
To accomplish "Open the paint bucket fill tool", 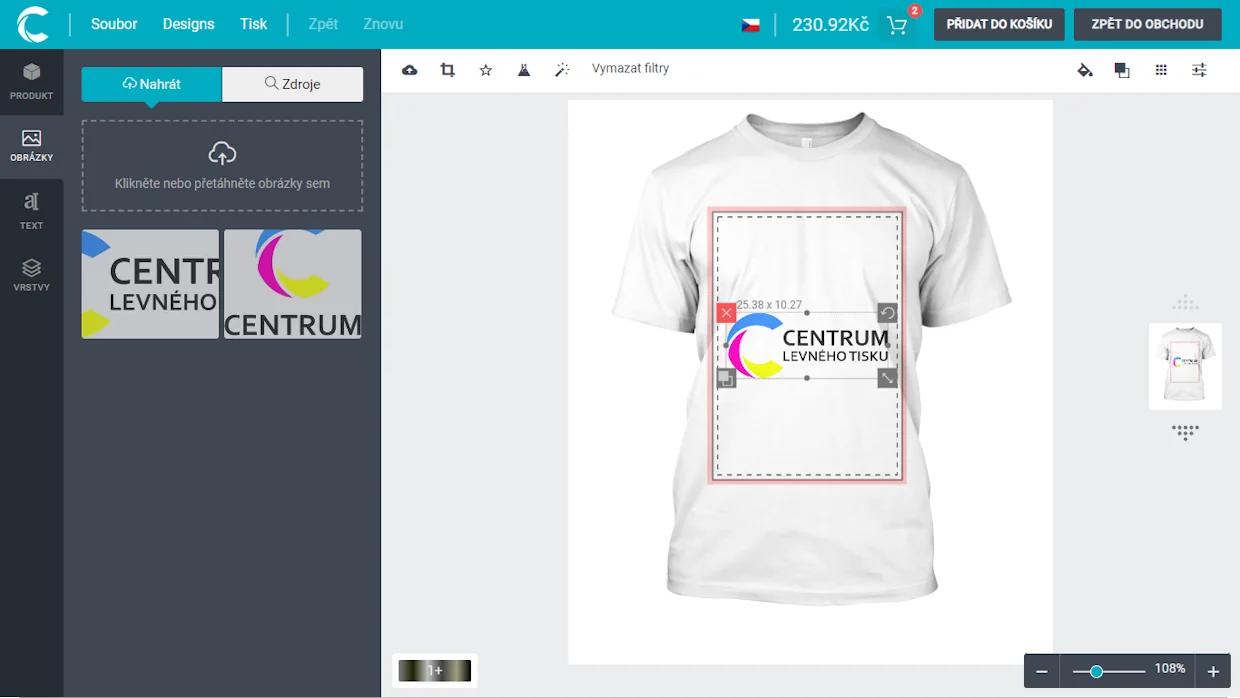I will point(1085,70).
